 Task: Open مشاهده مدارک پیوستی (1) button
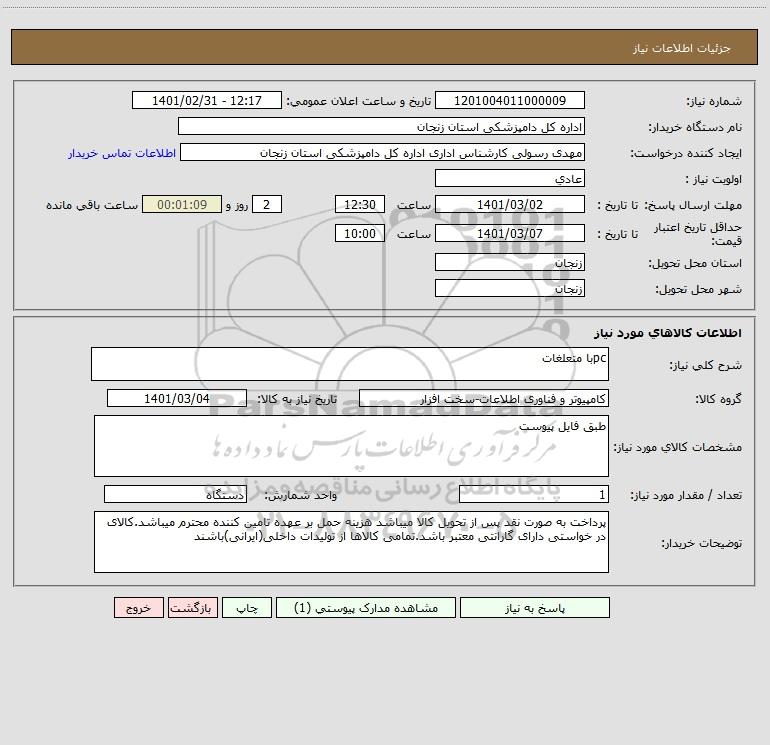pos(366,608)
